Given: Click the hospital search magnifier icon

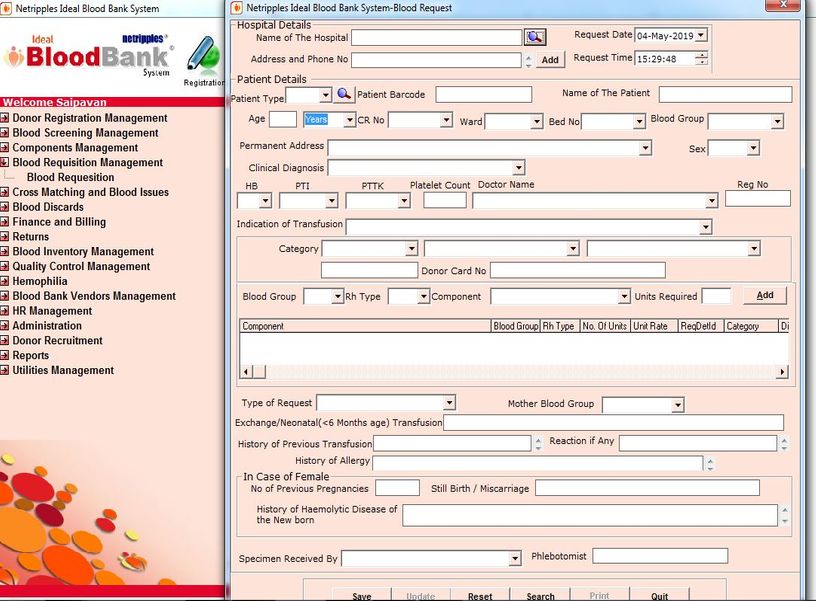Looking at the screenshot, I should [534, 37].
